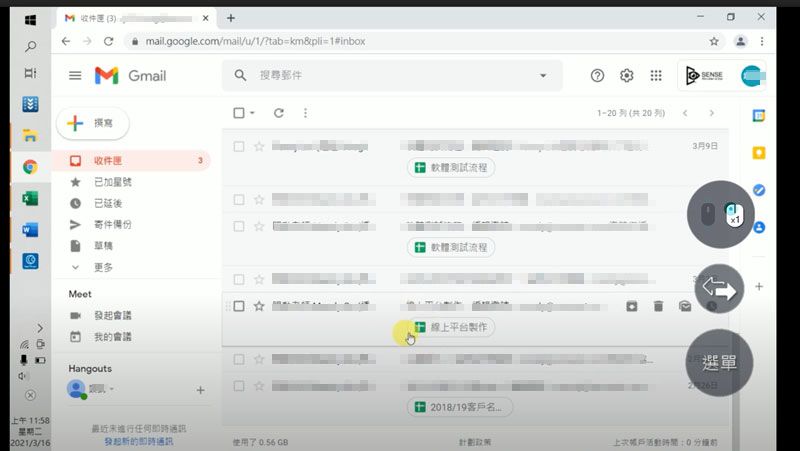This screenshot has height=451, width=800.
Task: Click the double-arrow swap round overlay button
Action: pos(719,289)
